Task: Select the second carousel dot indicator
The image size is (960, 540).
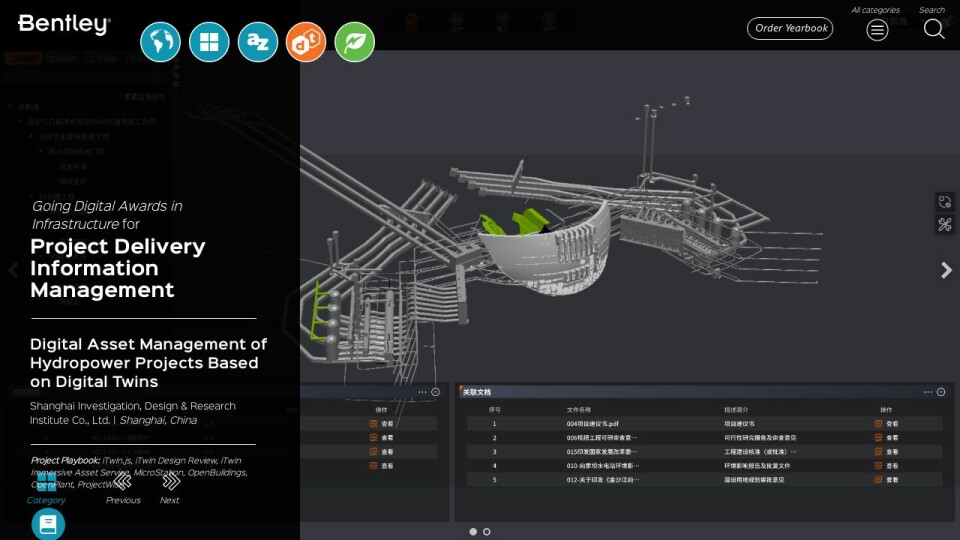Action: coord(487,532)
